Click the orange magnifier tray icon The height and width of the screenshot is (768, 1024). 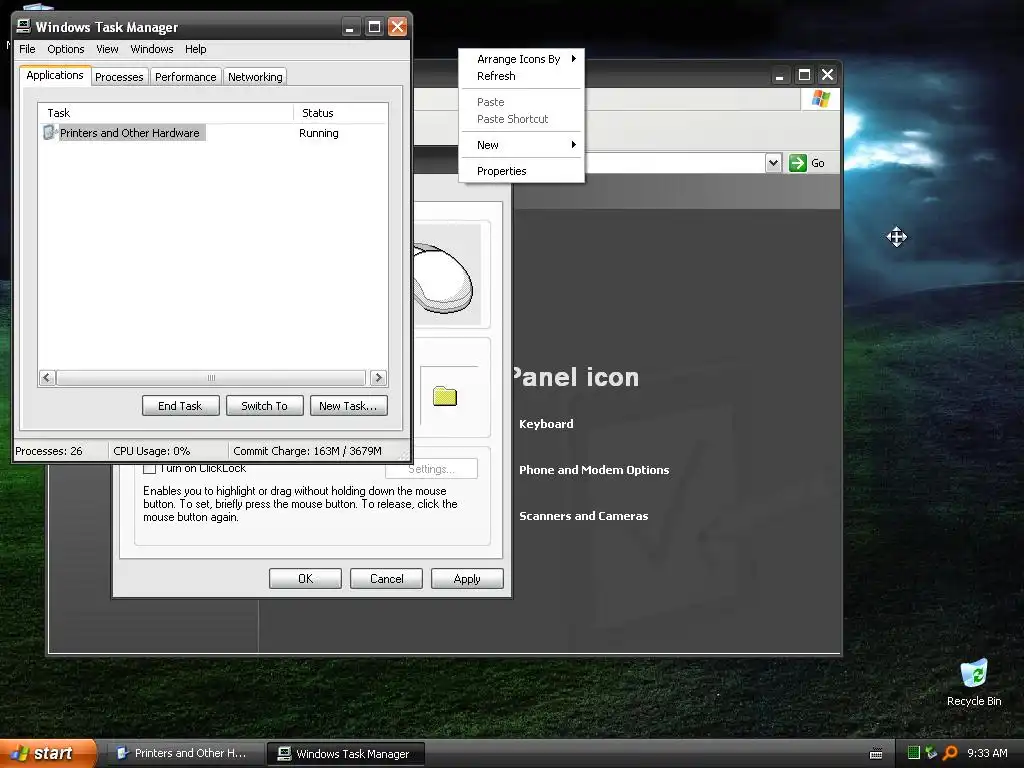950,753
